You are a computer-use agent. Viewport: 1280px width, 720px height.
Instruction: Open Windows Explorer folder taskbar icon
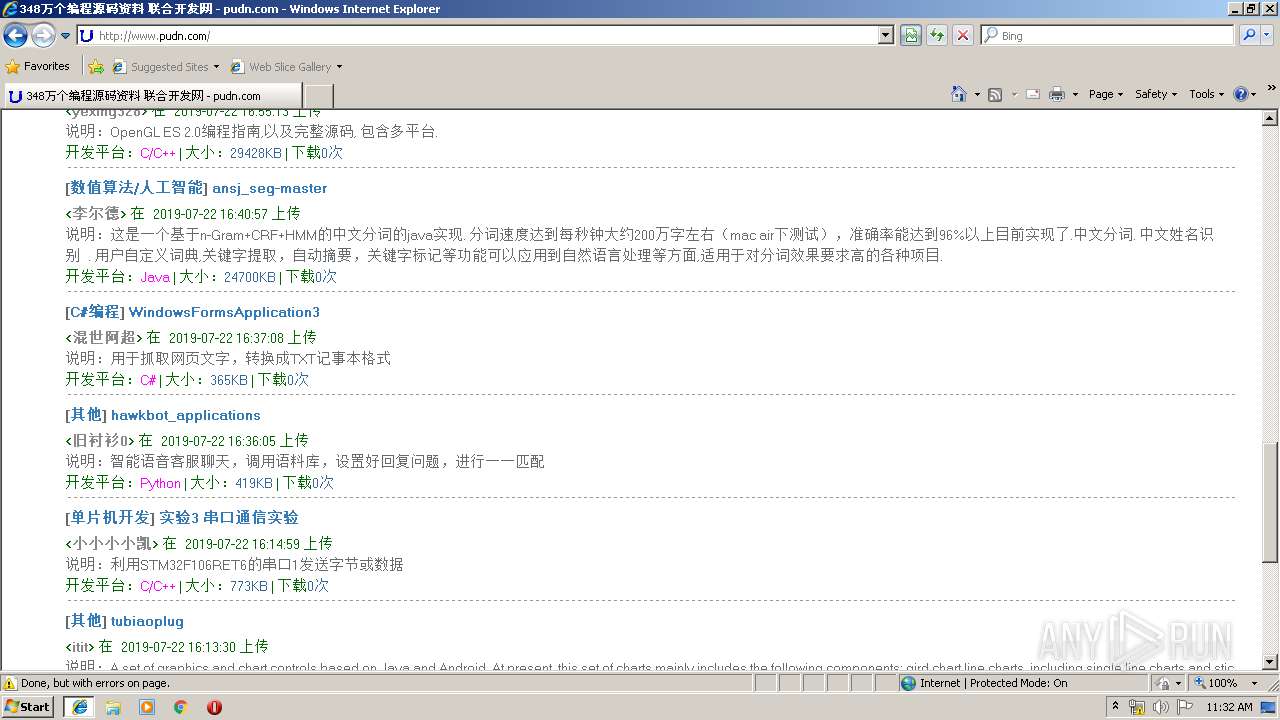[113, 707]
